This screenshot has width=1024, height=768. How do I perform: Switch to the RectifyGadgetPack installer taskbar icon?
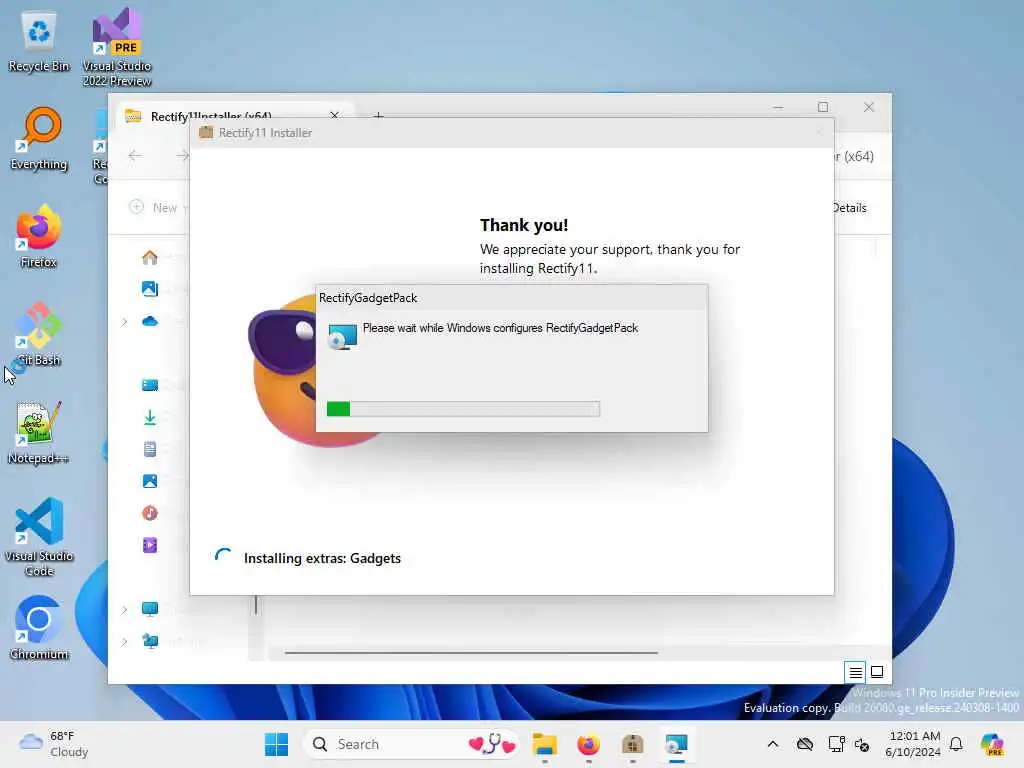coord(677,744)
